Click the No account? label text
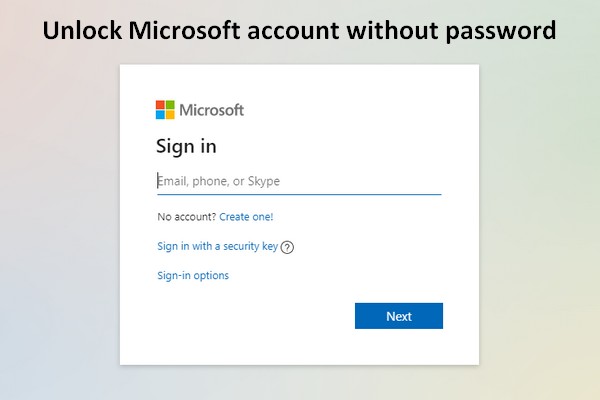 pos(187,217)
